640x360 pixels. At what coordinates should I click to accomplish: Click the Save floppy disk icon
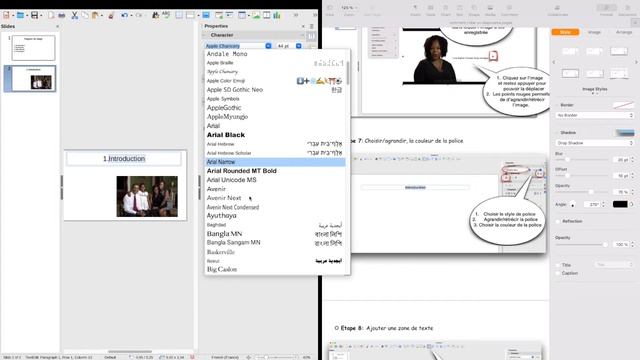(x=35, y=15)
